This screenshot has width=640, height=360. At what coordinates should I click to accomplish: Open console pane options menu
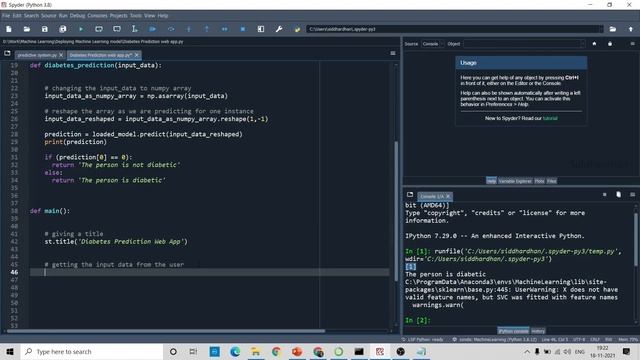[x=632, y=195]
